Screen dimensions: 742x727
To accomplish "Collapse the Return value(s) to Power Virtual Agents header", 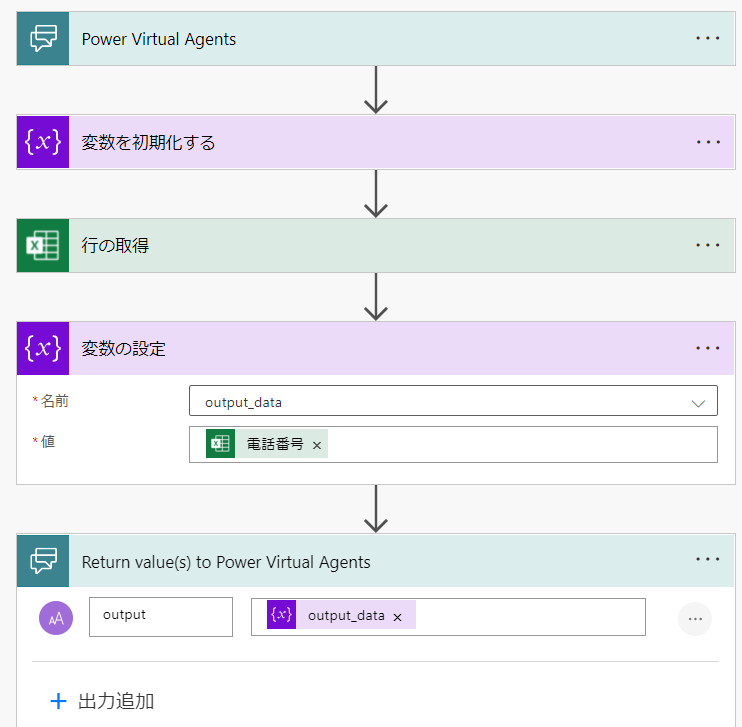I will pyautogui.click(x=376, y=561).
